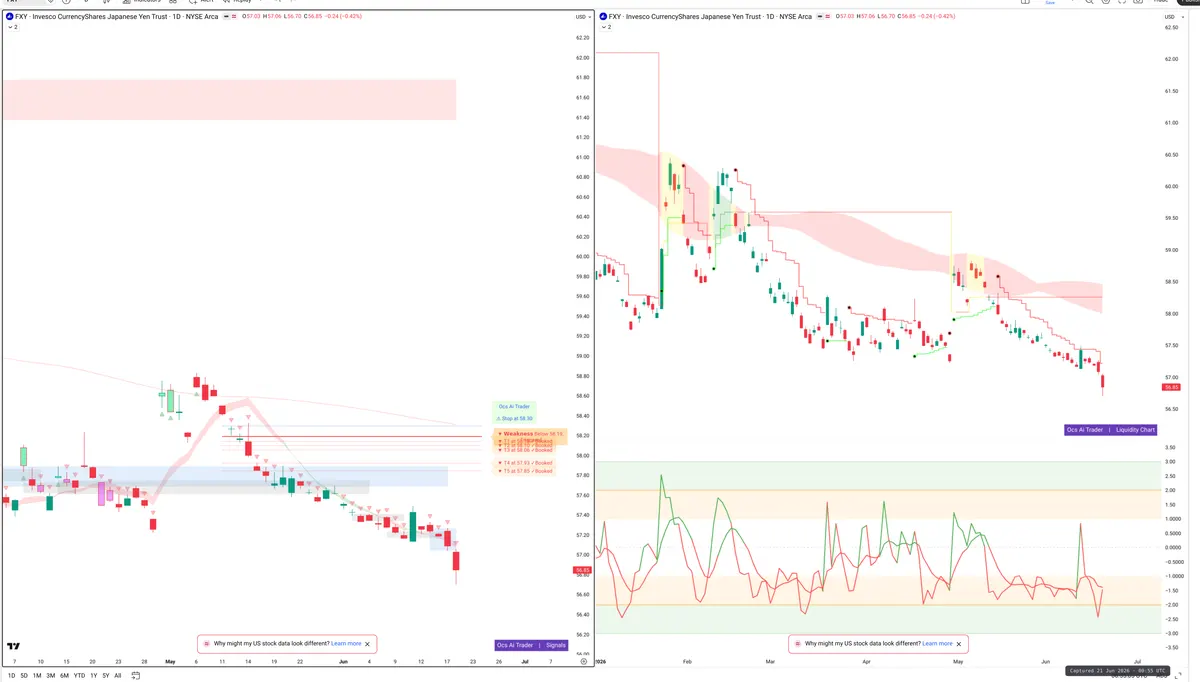Click the time axis settings gear icon
The width and height of the screenshot is (1200, 682).
click(x=583, y=662)
